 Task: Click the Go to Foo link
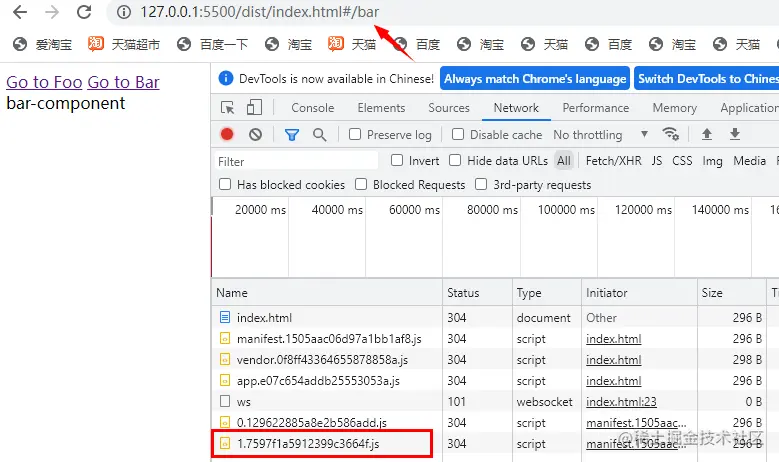[x=44, y=82]
